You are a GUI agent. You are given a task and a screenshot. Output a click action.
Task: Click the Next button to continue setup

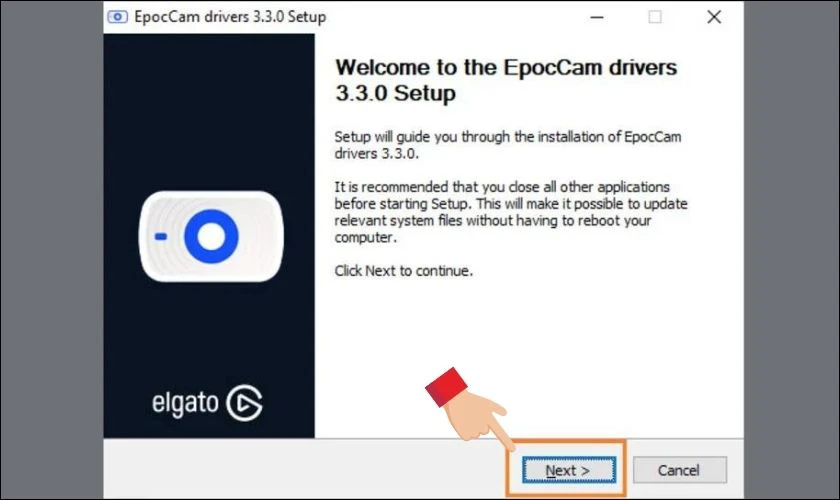[x=569, y=470]
